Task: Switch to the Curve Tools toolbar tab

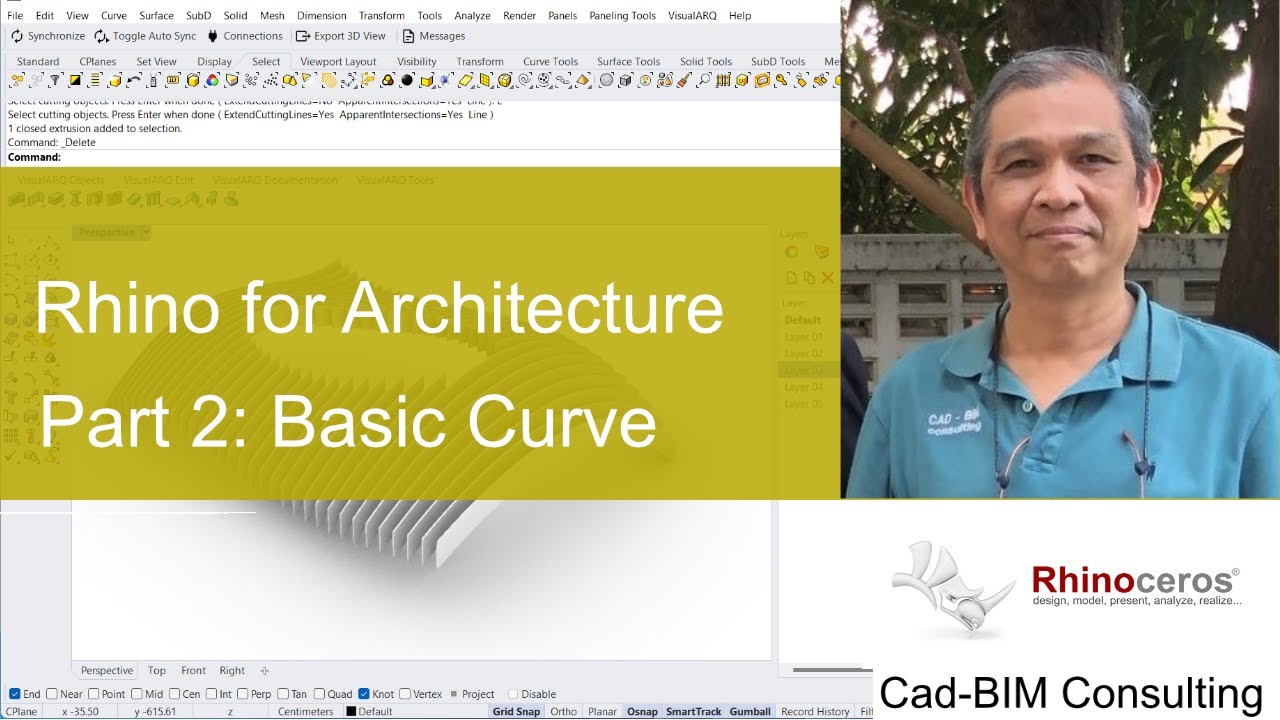Action: point(550,62)
